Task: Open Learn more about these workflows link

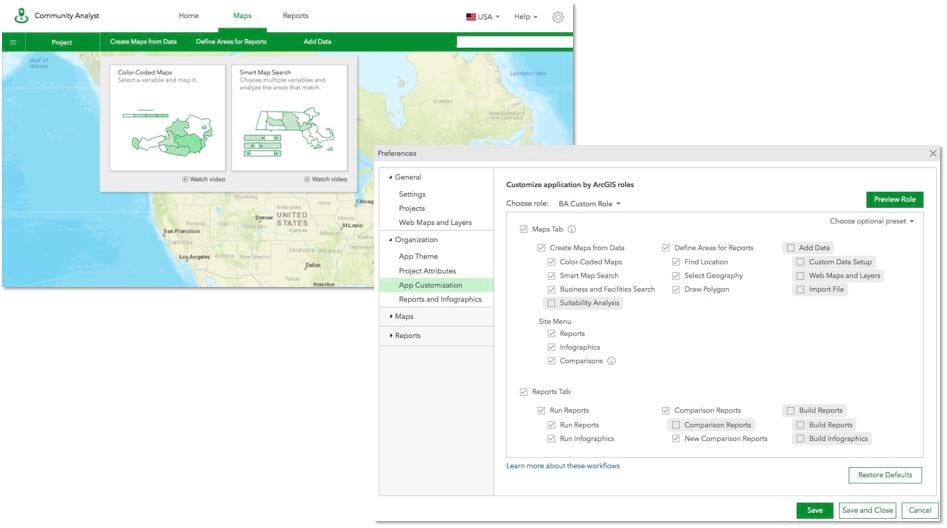Action: click(x=563, y=466)
